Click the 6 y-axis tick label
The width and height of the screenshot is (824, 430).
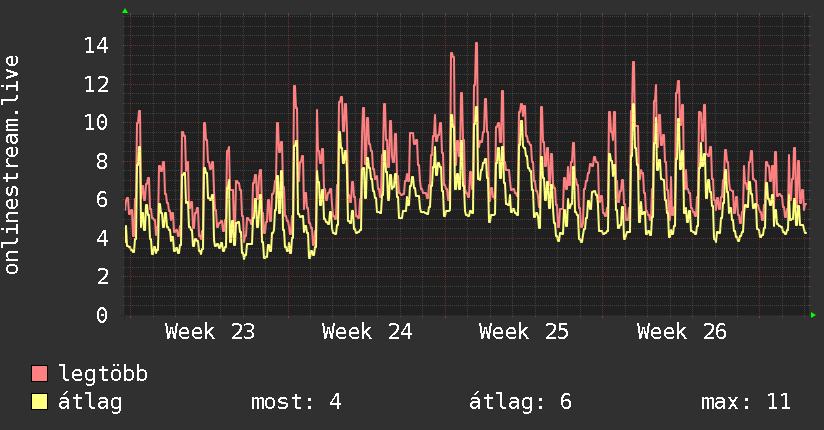tap(102, 200)
